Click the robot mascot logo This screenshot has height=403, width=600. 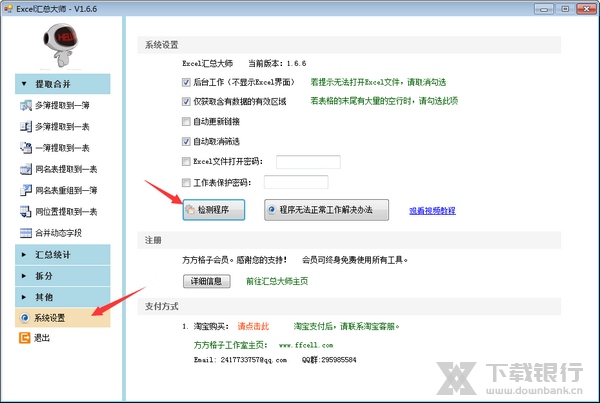coord(61,45)
